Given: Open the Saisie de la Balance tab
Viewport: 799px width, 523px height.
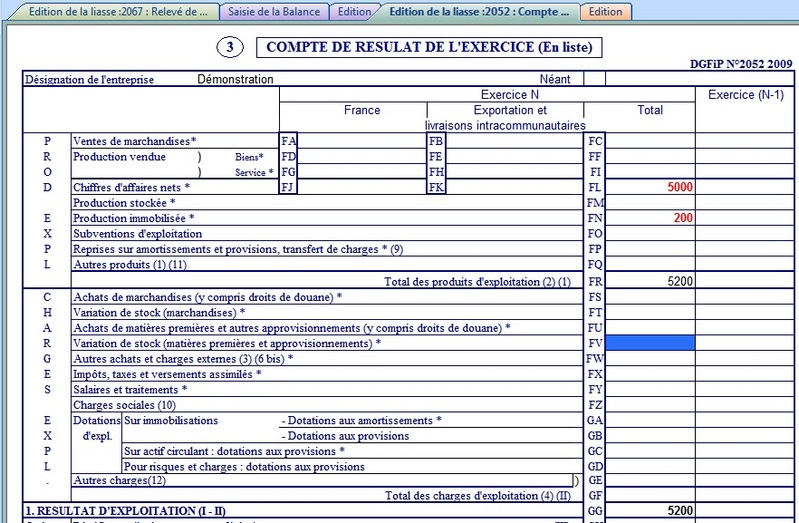Looking at the screenshot, I should click(274, 12).
